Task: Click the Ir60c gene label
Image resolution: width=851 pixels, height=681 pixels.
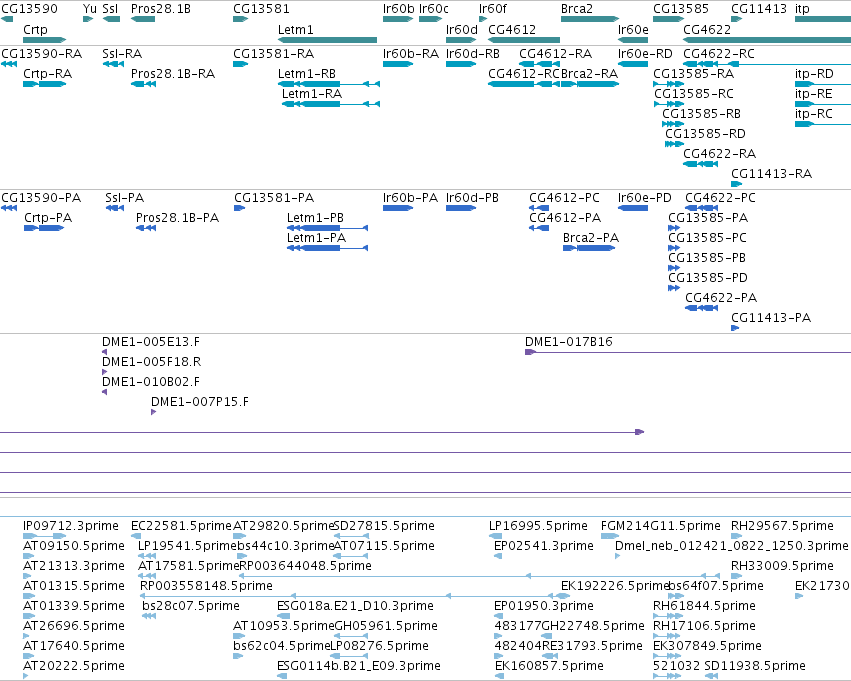Action: 434,9
